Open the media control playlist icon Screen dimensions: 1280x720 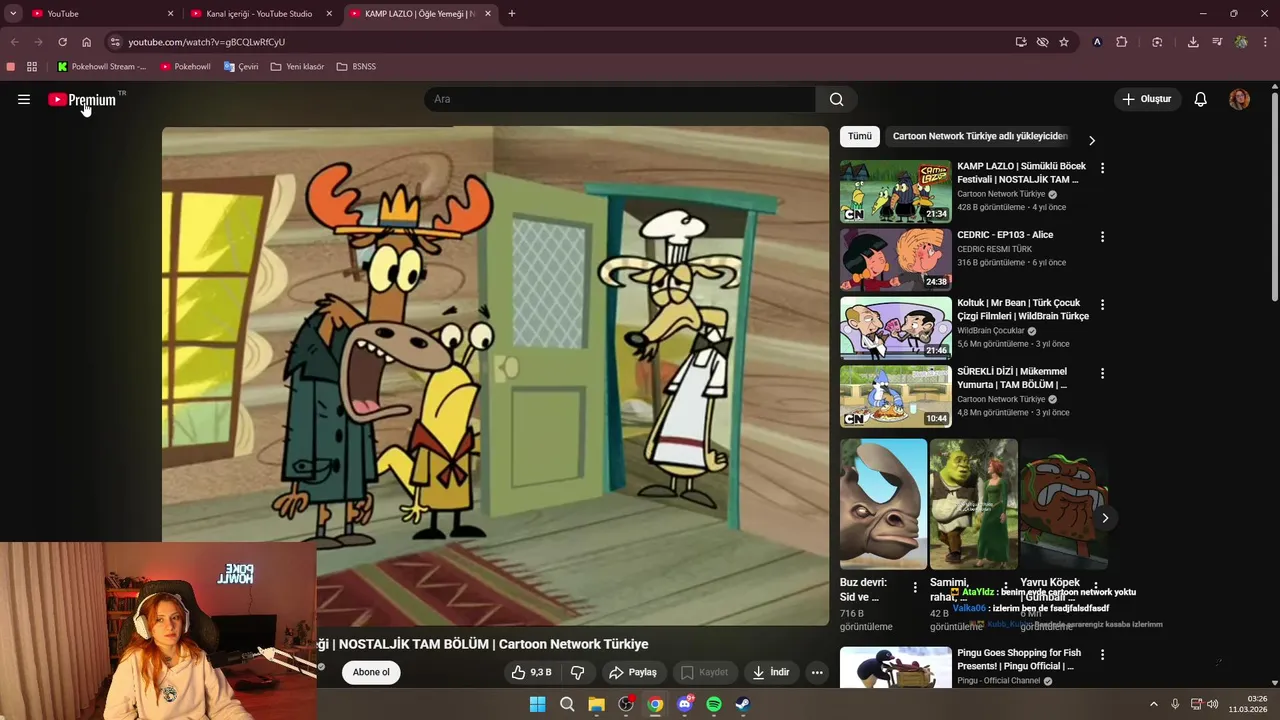pos(1217,42)
